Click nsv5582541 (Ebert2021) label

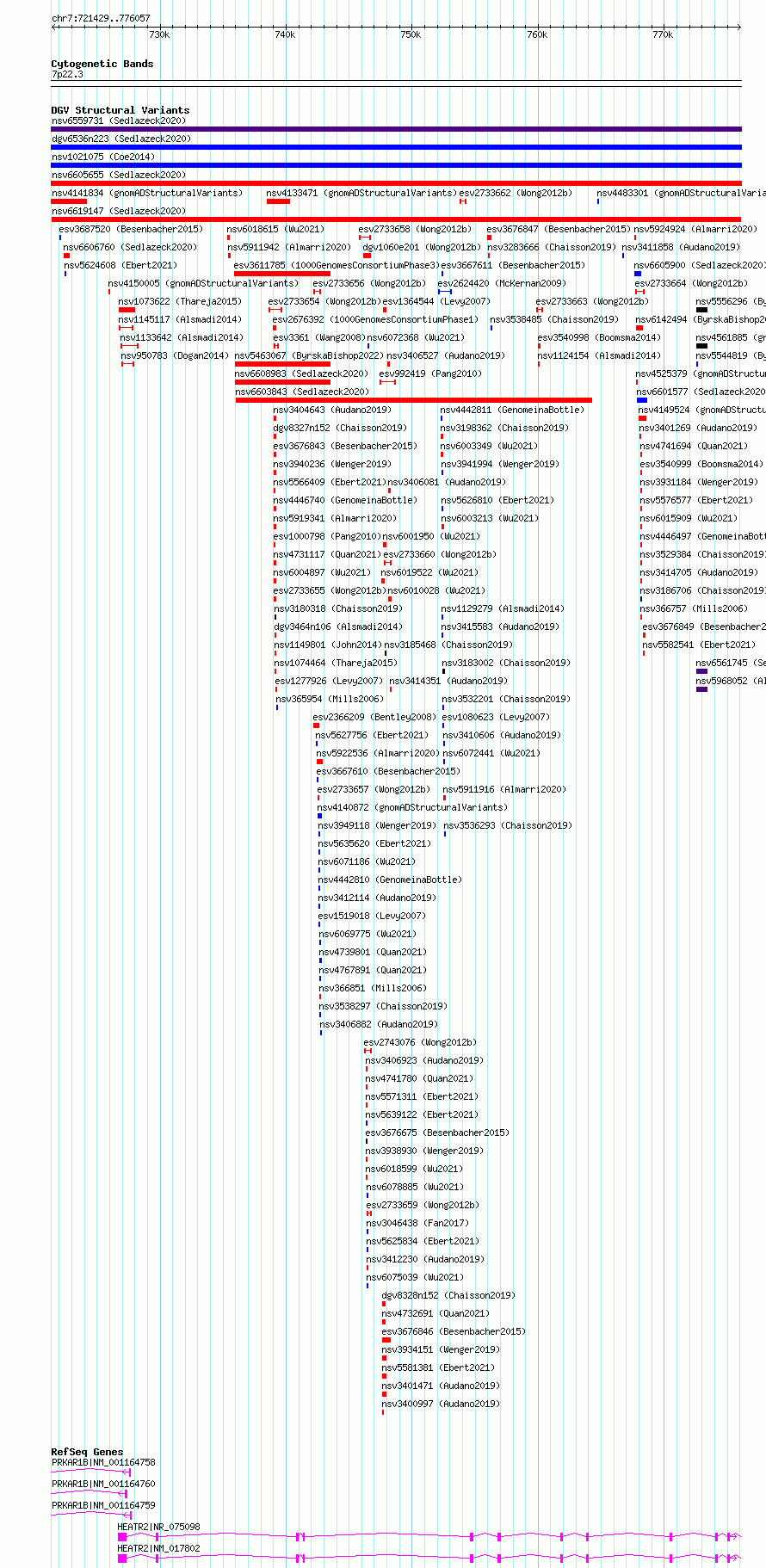[699, 645]
